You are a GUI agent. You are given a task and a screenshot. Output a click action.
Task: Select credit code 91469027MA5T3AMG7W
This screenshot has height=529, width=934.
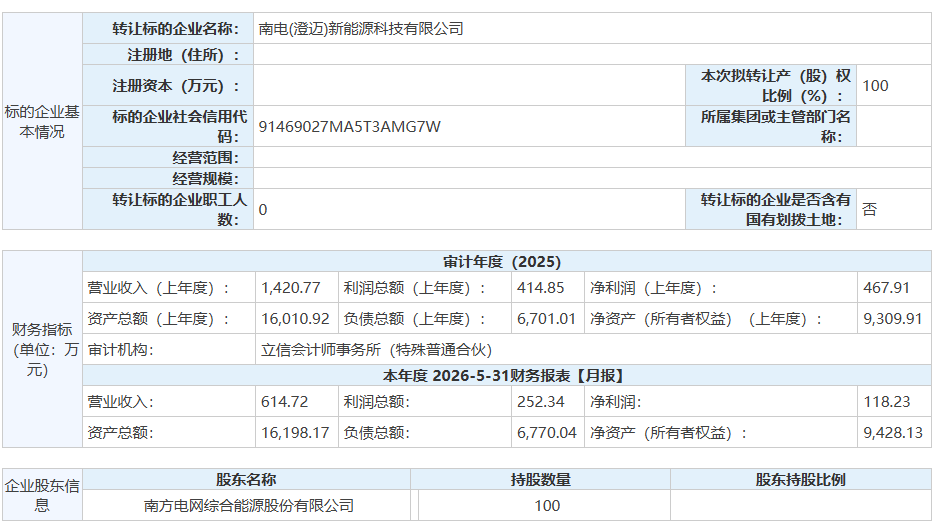(350, 127)
